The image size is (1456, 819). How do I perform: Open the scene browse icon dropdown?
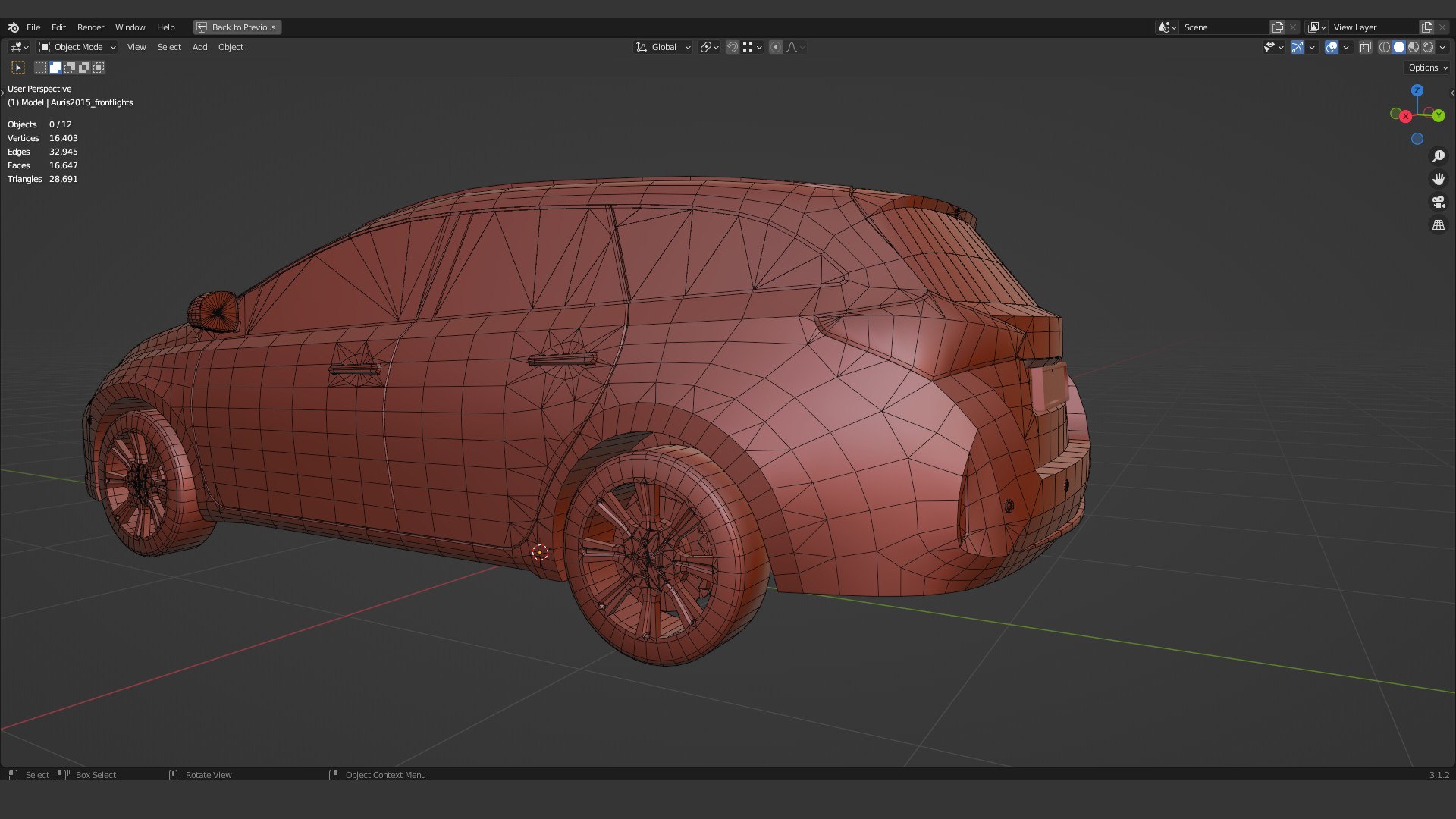tap(1167, 27)
